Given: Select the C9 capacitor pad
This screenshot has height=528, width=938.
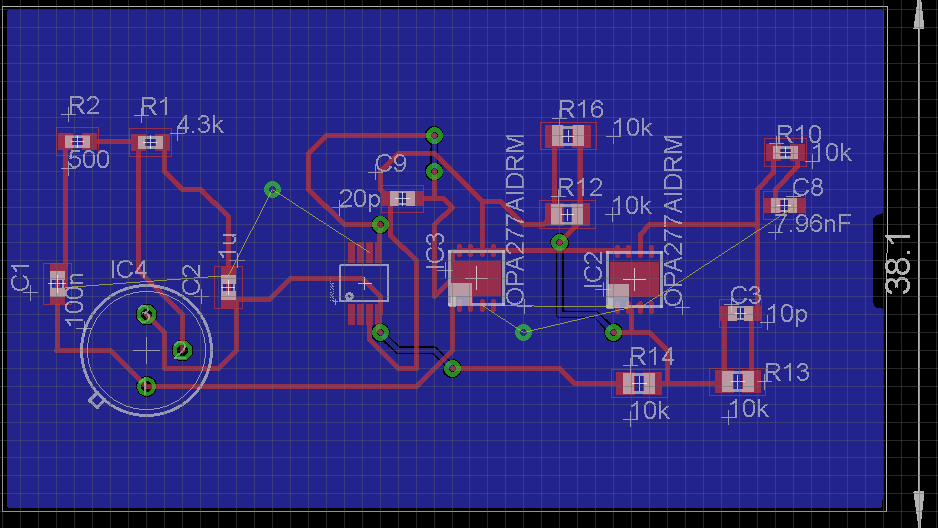Looking at the screenshot, I should 403,199.
